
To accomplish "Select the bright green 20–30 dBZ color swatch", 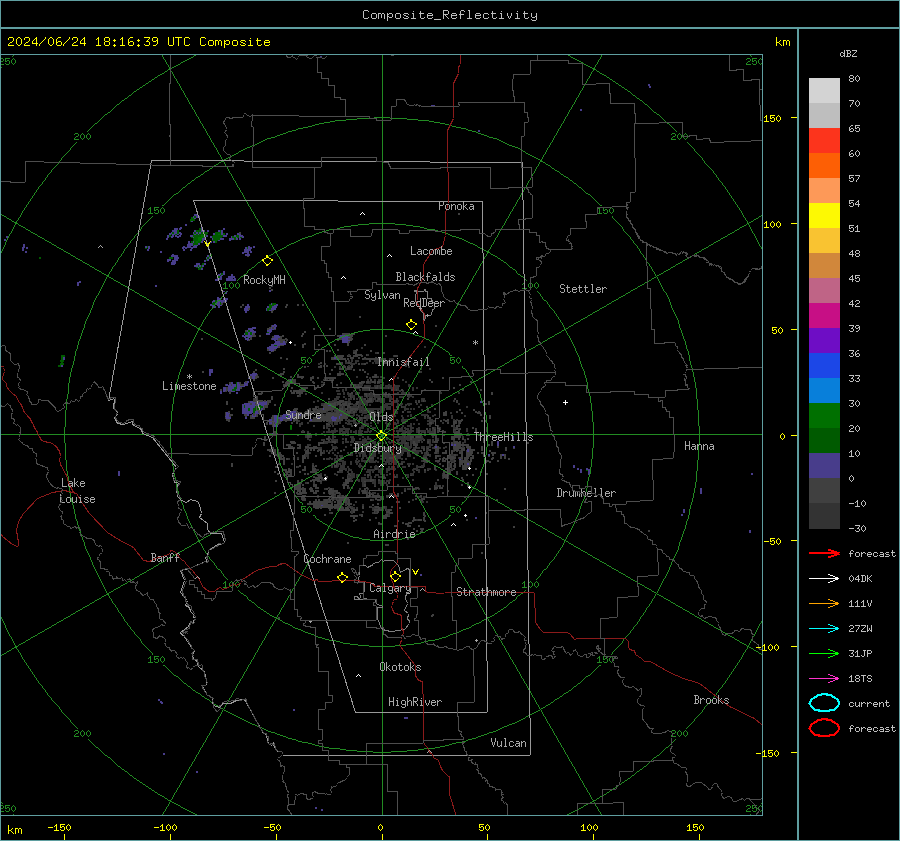I will 824,416.
